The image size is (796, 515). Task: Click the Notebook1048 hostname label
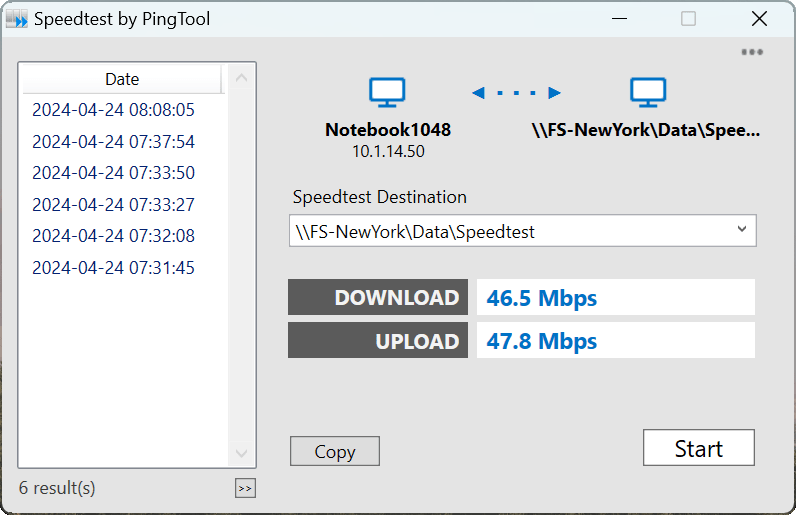click(x=388, y=130)
